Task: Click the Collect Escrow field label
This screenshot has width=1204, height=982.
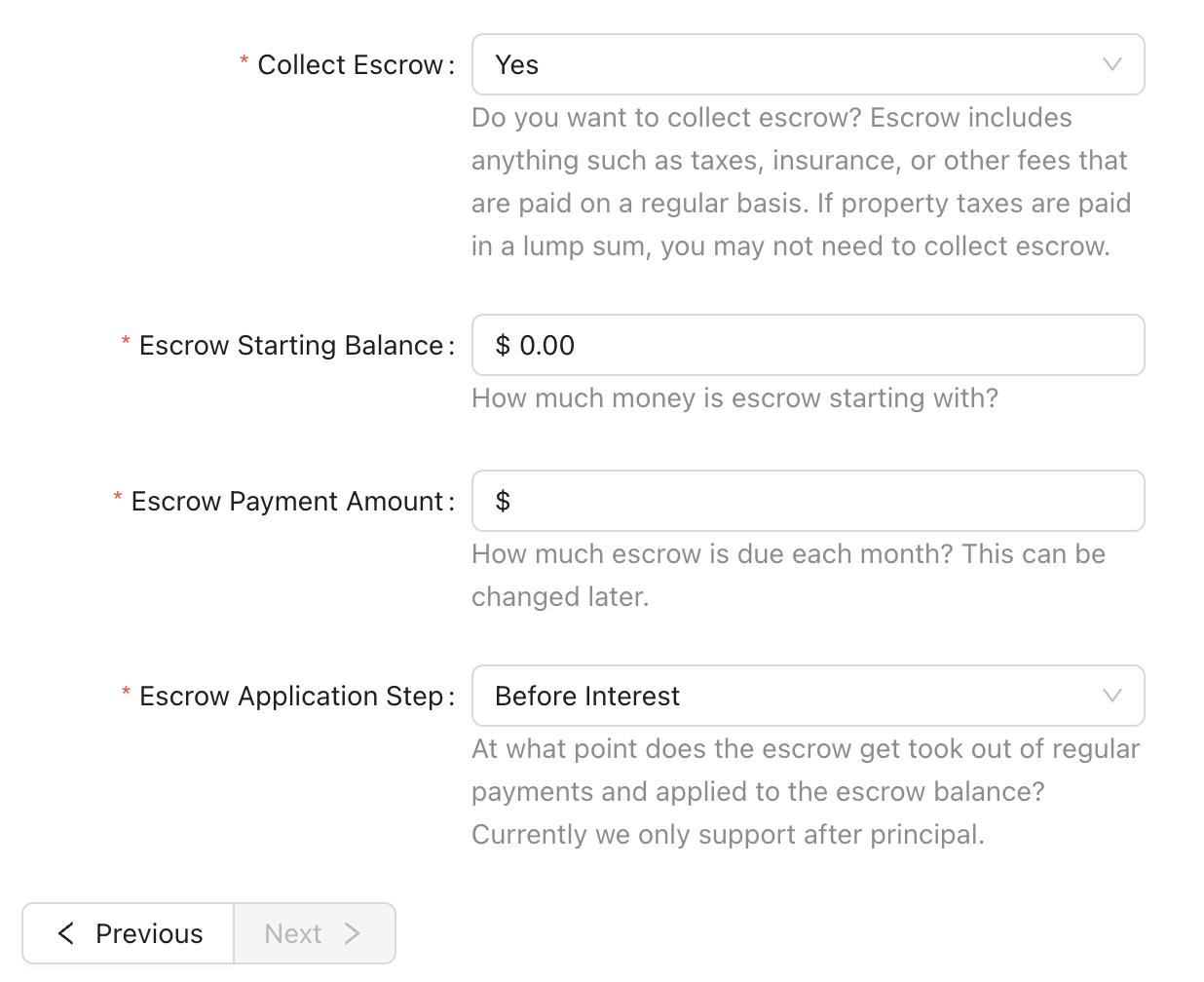Action: pyautogui.click(x=351, y=64)
